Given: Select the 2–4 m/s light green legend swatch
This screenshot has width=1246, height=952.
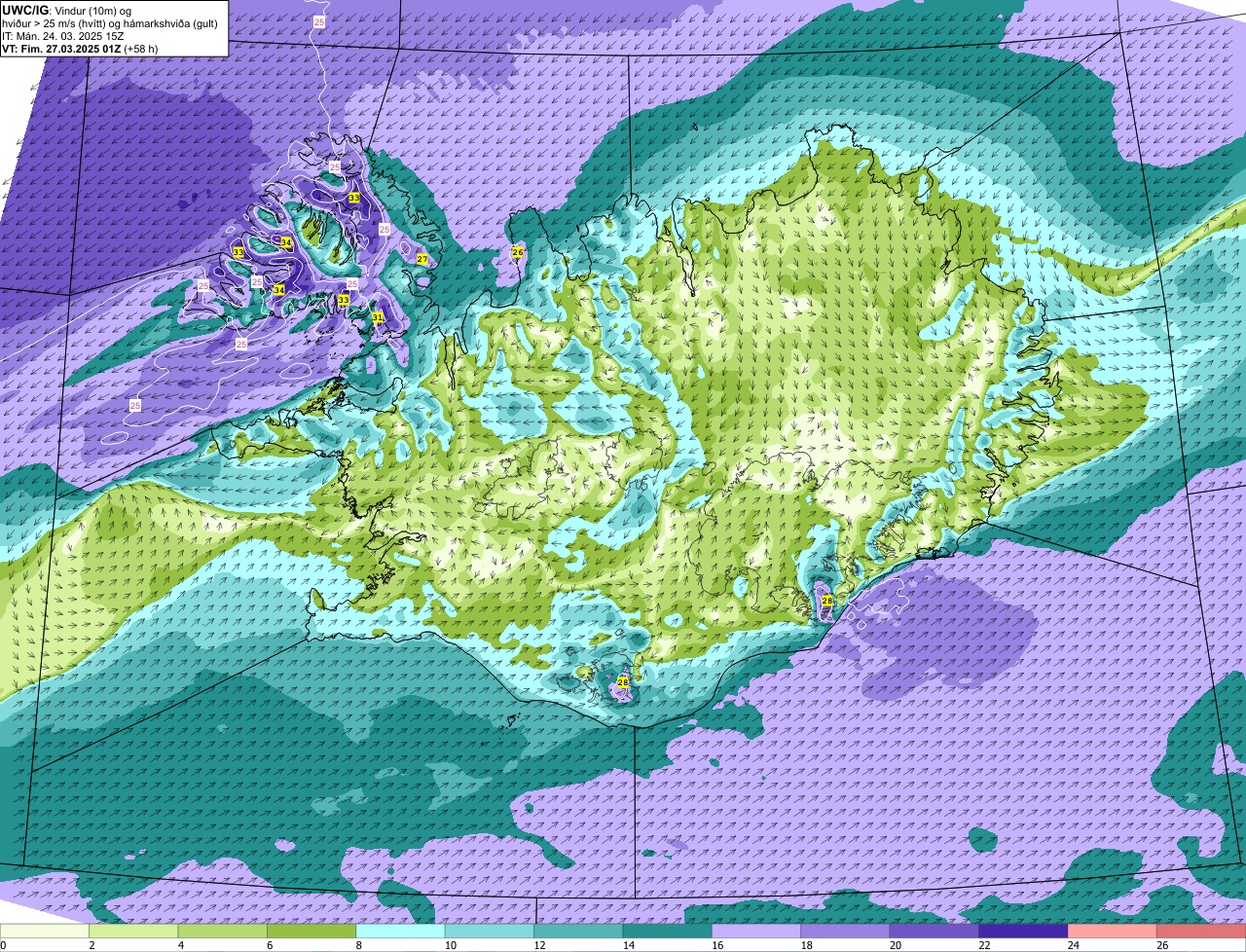Looking at the screenshot, I should 133,932.
